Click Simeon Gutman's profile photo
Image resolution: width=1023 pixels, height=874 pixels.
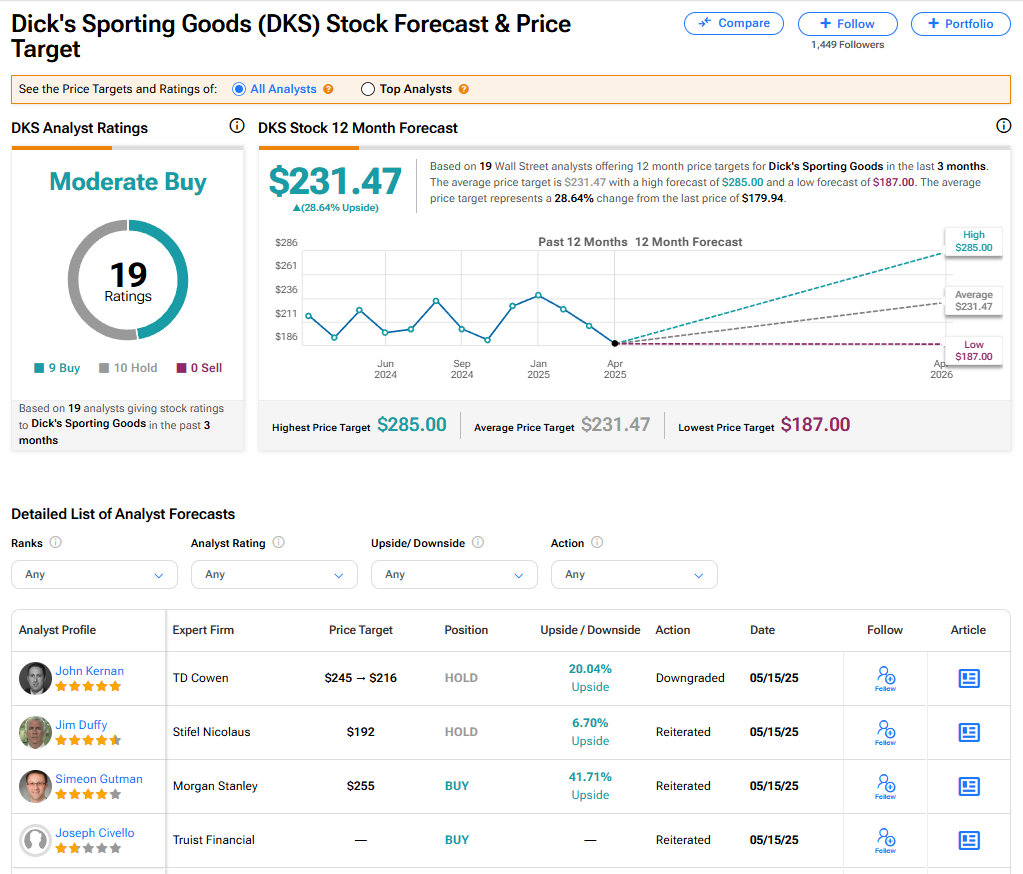(35, 787)
